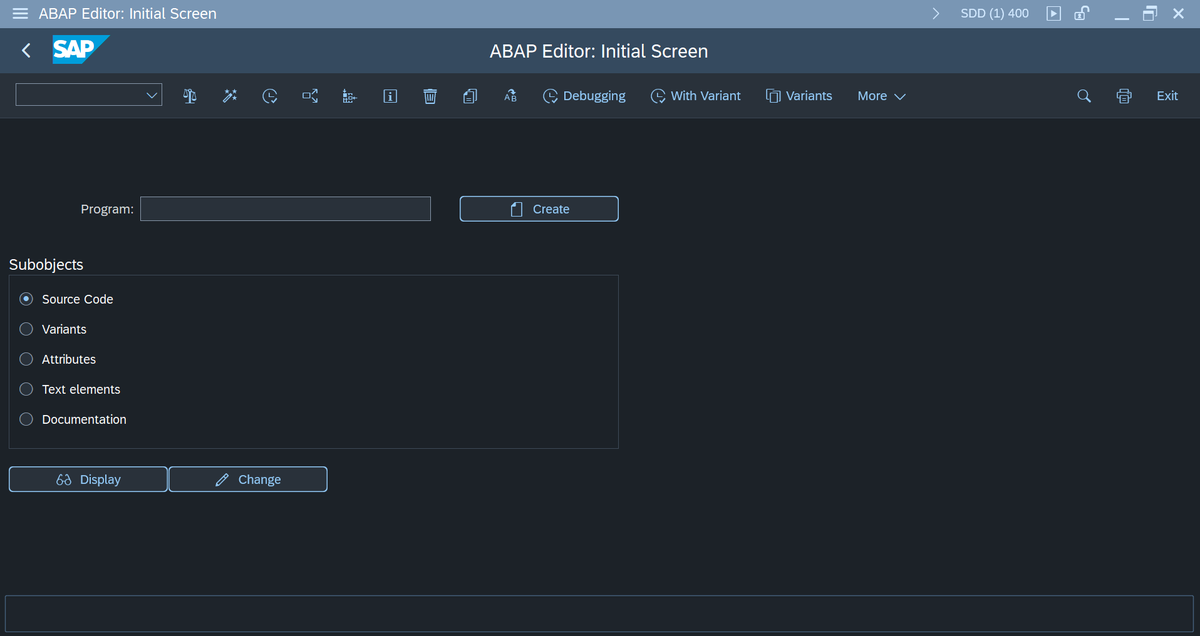Click the object hierarchy toolbar icon

click(350, 96)
